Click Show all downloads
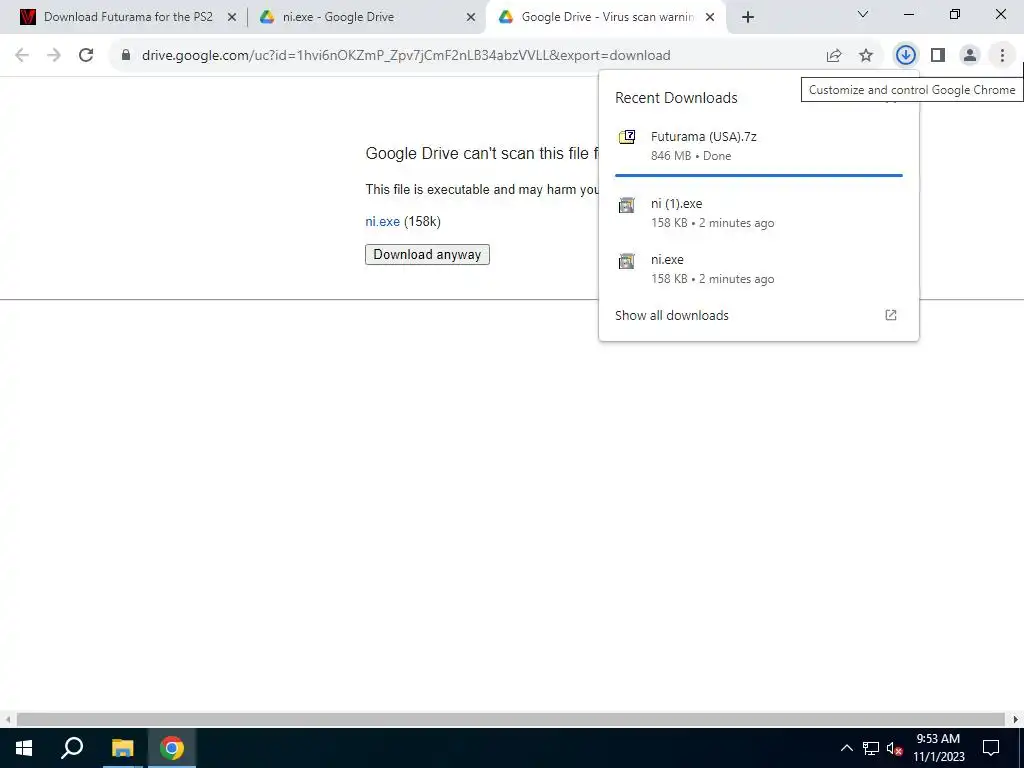The height and width of the screenshot is (768, 1024). (758, 315)
